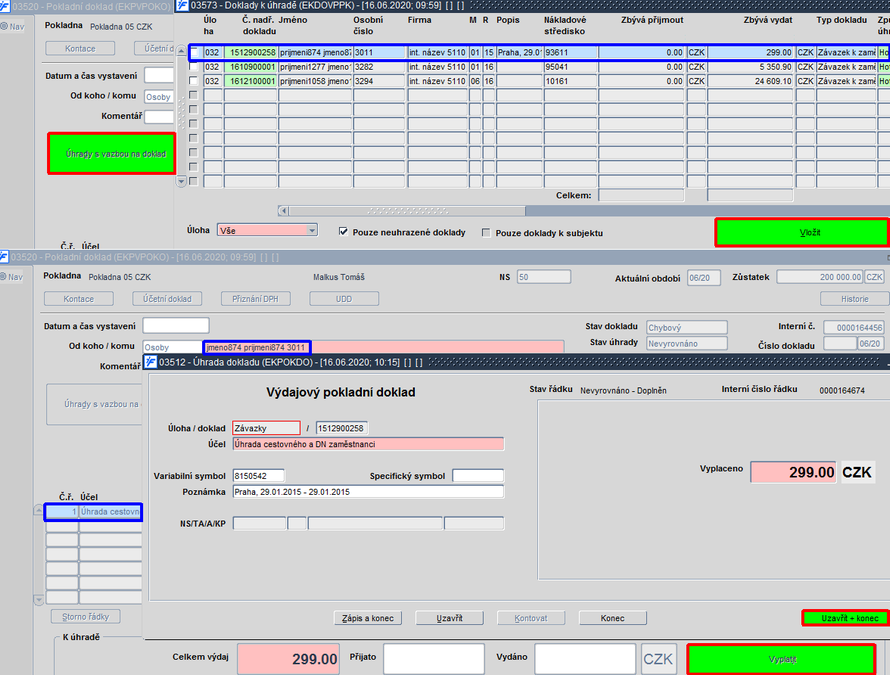Open the Přiznání DPH tab button
Viewport: 890px width, 675px height.
tap(255, 299)
